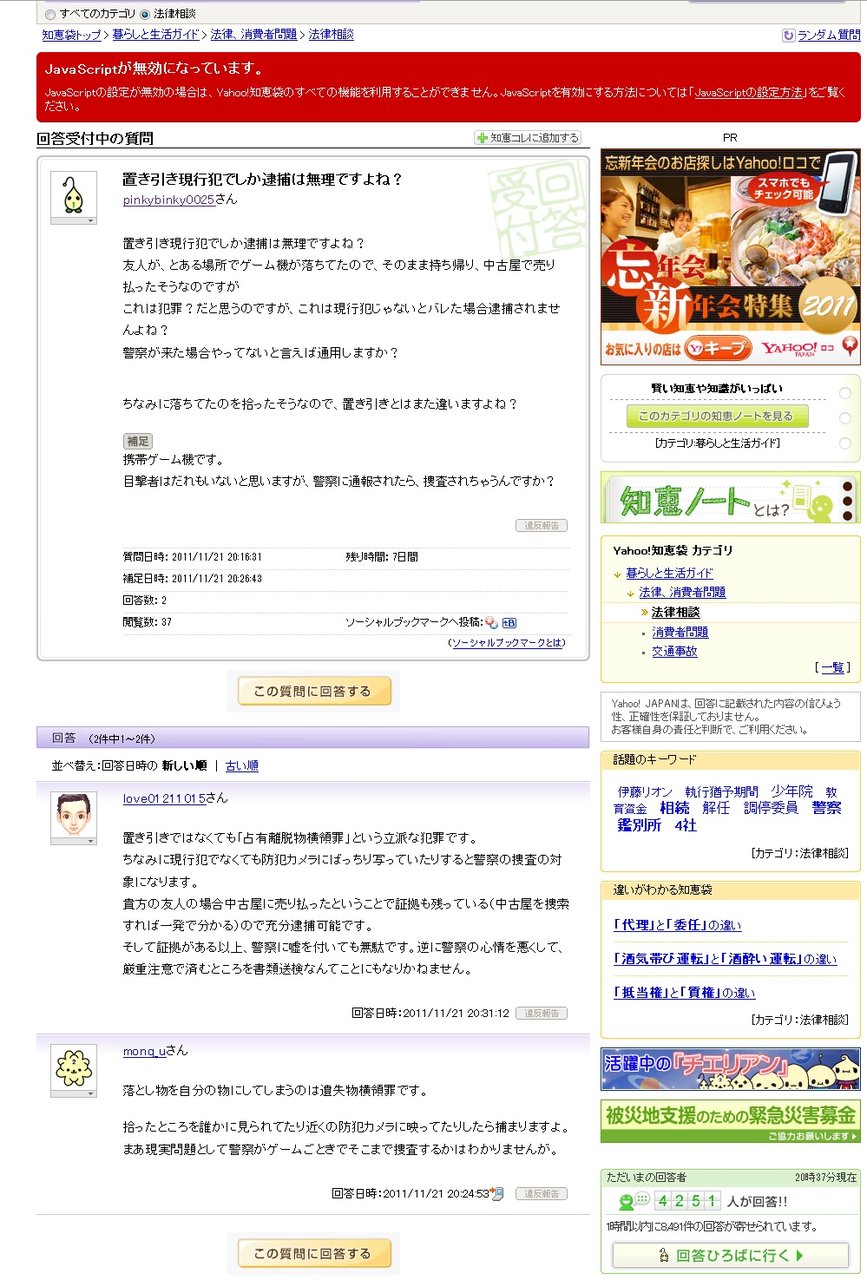This screenshot has width=867, height=1280.
Task: Select the first radio dot in the 知恵ノート box
Action: (845, 393)
